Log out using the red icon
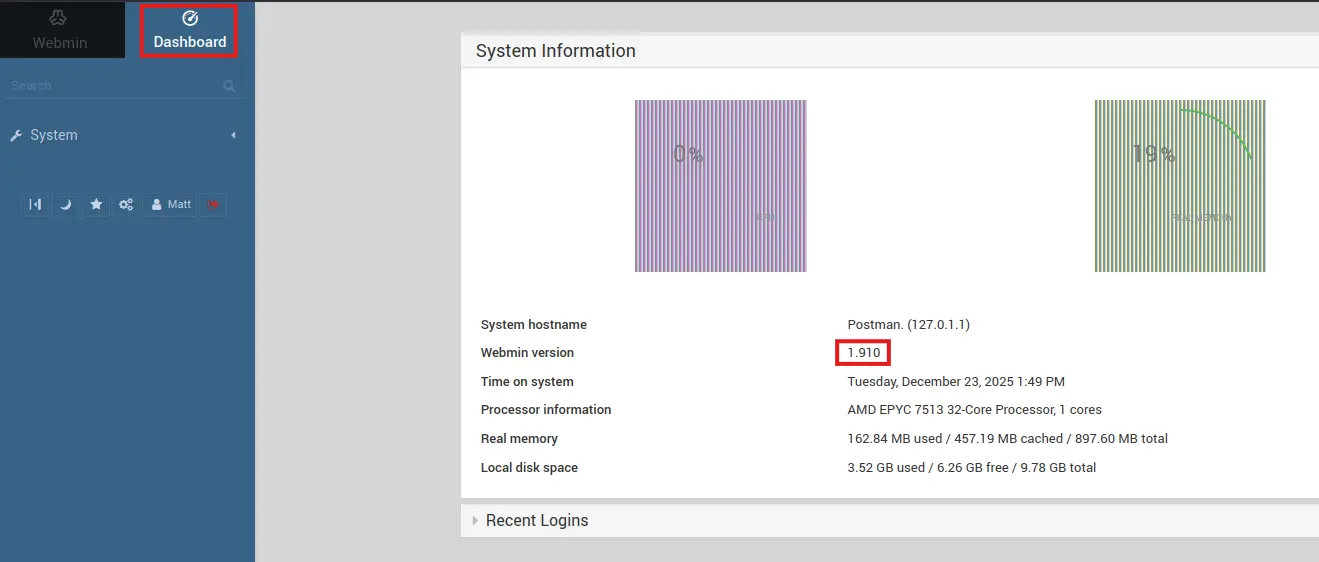This screenshot has width=1319, height=562. tap(213, 204)
